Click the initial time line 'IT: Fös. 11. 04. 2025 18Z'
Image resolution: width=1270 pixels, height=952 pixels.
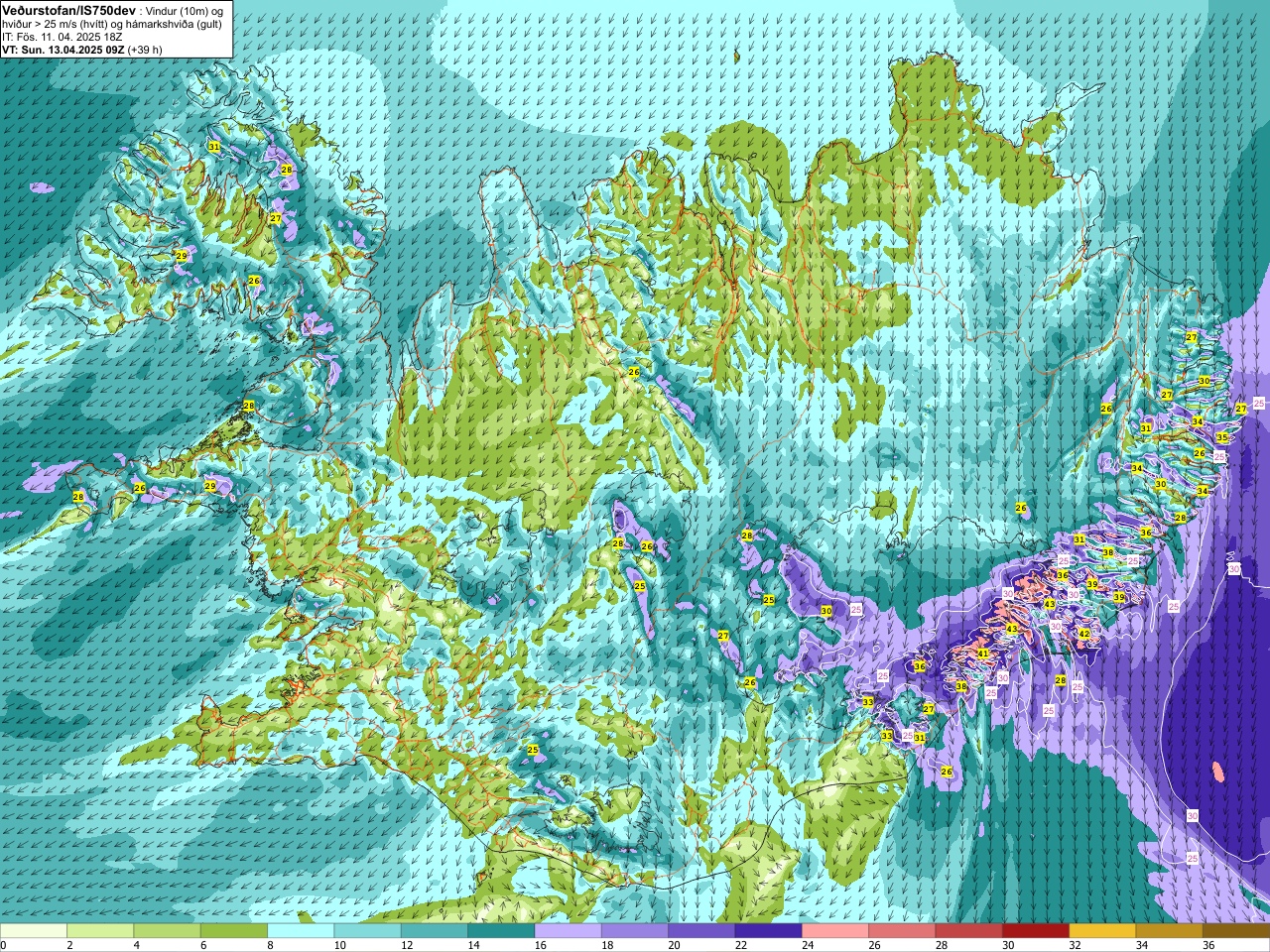62,37
